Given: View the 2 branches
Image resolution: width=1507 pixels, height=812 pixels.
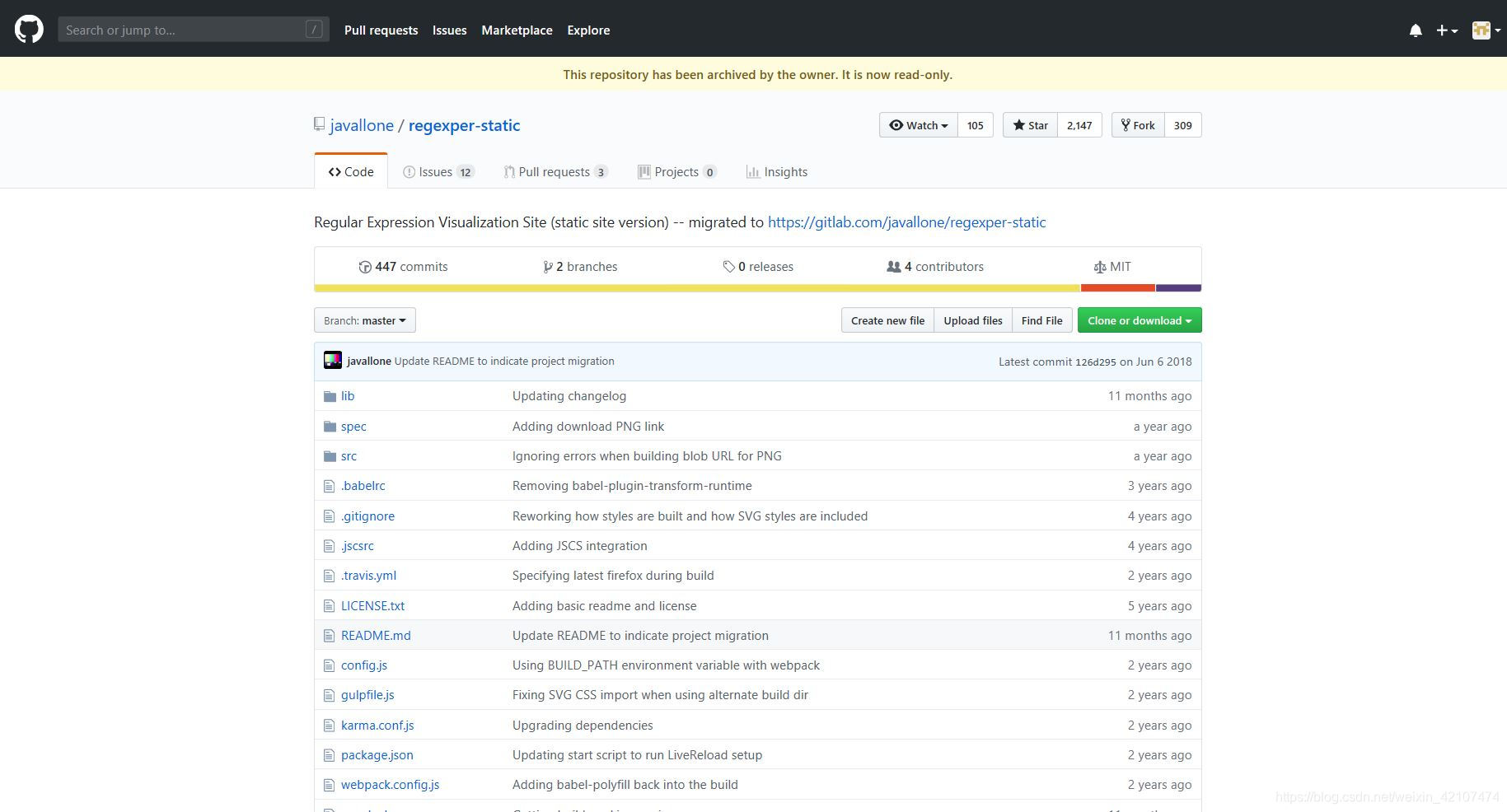Looking at the screenshot, I should tap(580, 267).
